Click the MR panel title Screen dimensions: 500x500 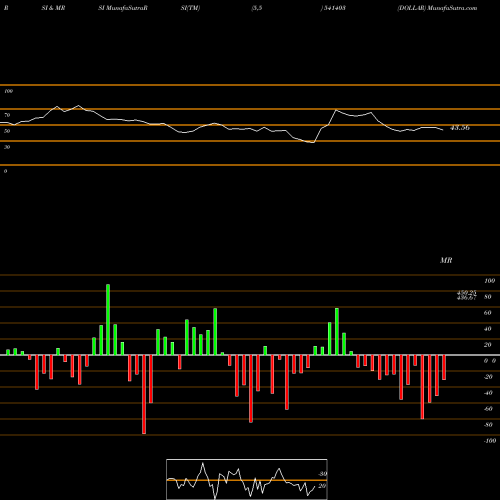446,260
